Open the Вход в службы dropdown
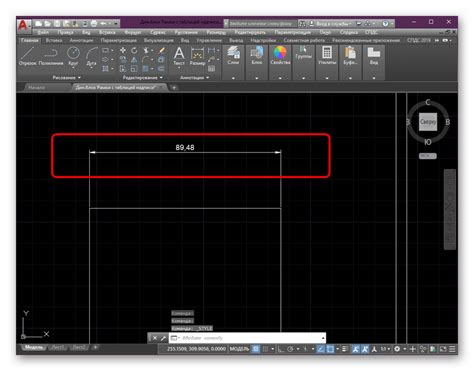Screen dimensions: 474x371 point(333,24)
